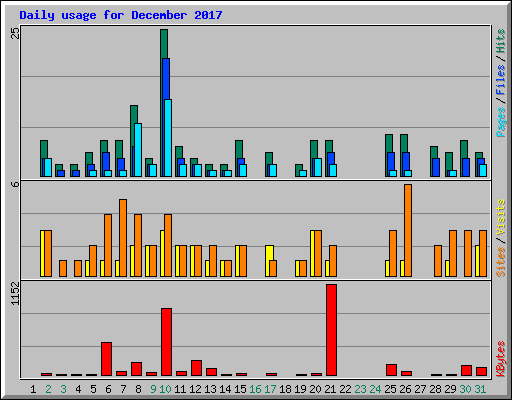This screenshot has width=512, height=400.
Task: Click the day "5" axis label
Action: click(x=93, y=389)
